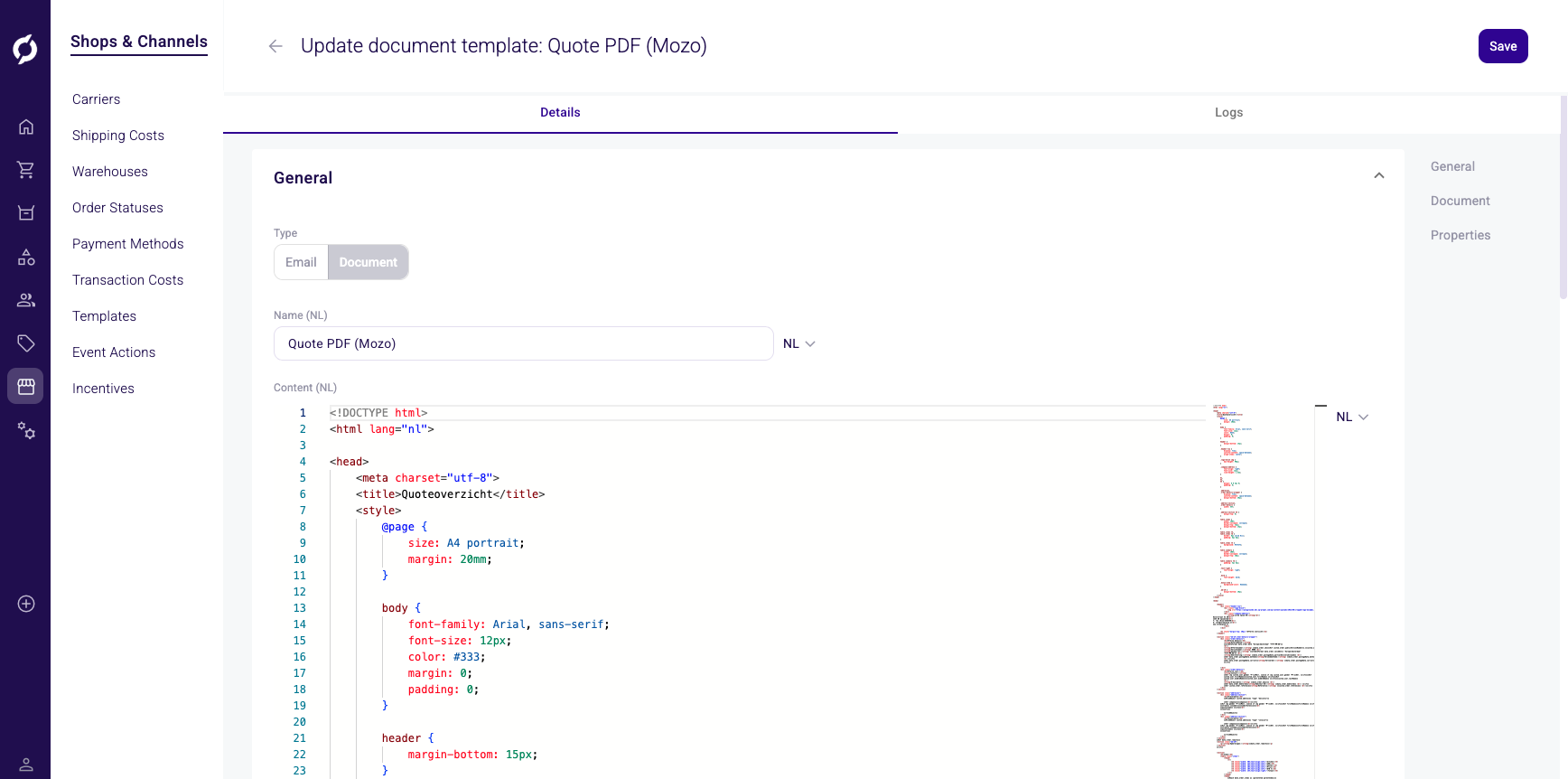
Task: Open Order Statuses menu item
Action: 117,208
